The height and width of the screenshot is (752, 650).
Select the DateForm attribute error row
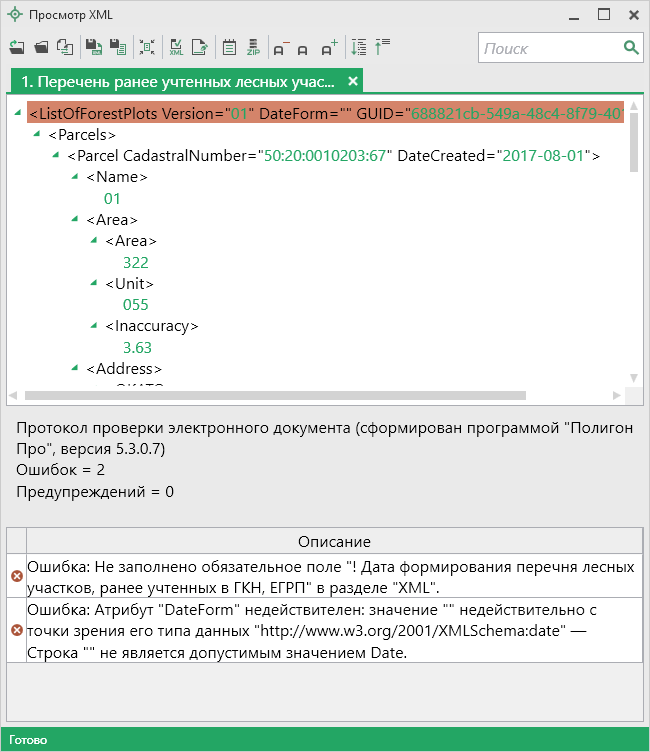pos(330,630)
